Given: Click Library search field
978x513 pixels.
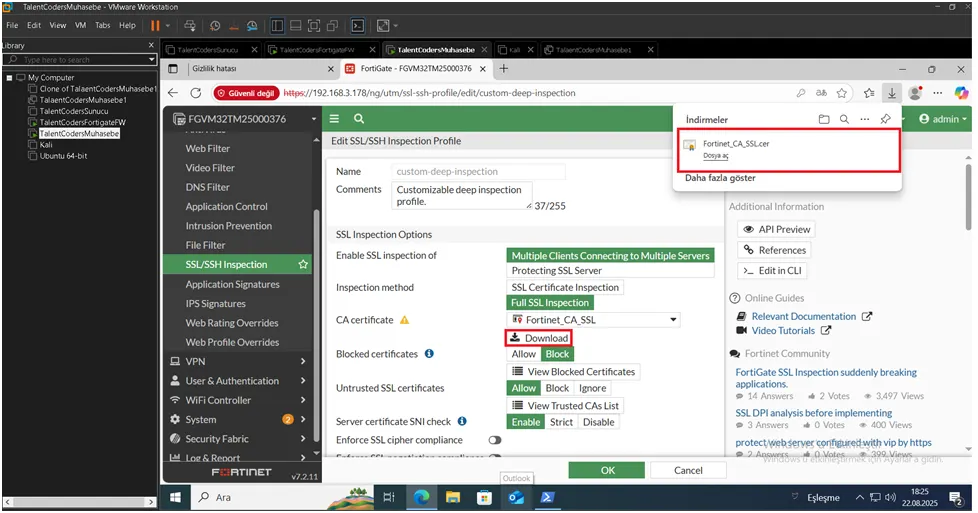Looking at the screenshot, I should point(80,60).
